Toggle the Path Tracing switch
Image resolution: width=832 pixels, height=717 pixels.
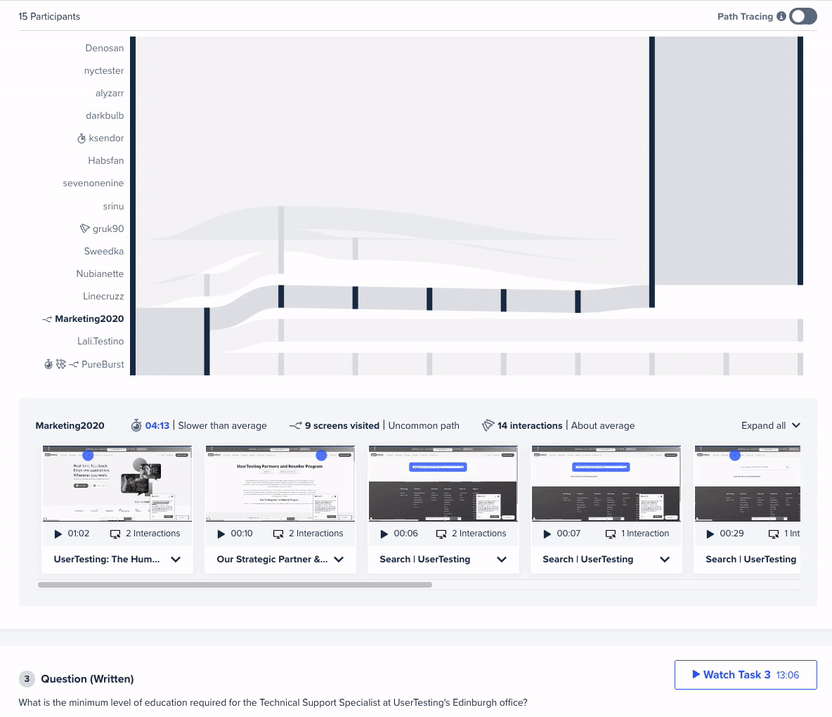click(802, 16)
